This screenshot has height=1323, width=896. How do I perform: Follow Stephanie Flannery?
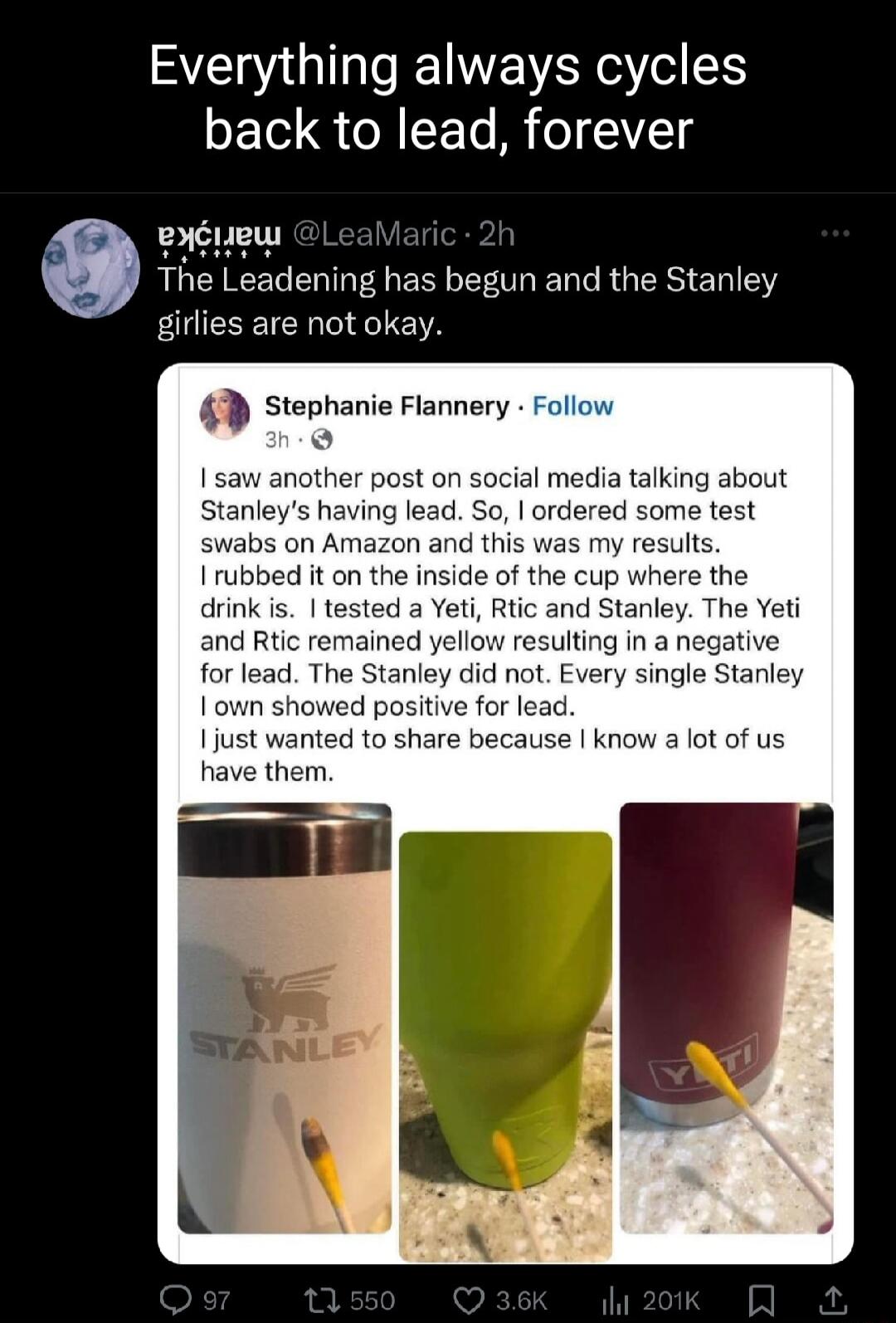click(x=572, y=406)
